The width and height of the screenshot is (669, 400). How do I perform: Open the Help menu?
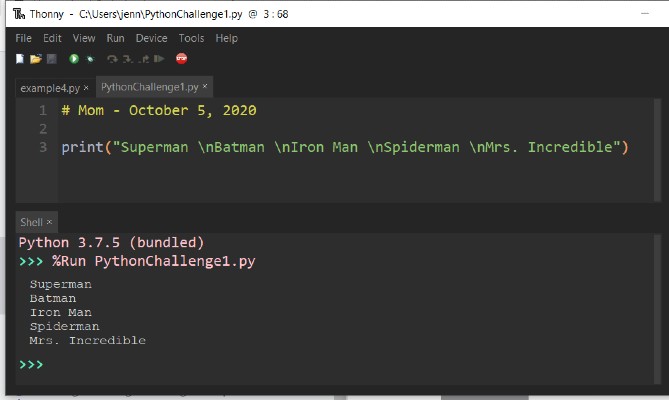(226, 38)
